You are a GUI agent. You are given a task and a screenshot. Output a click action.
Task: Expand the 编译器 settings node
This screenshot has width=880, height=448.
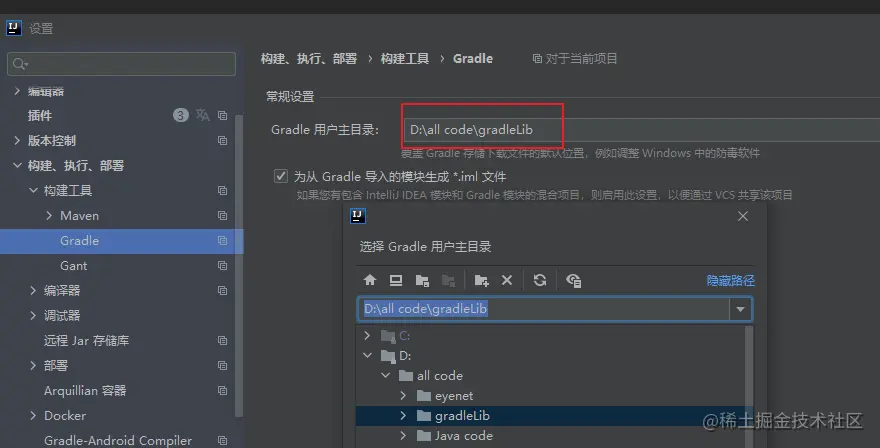33,290
